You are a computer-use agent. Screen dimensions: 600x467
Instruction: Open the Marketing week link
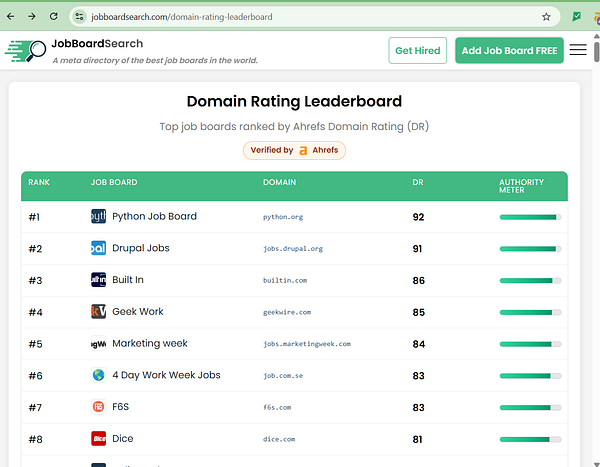coord(150,343)
